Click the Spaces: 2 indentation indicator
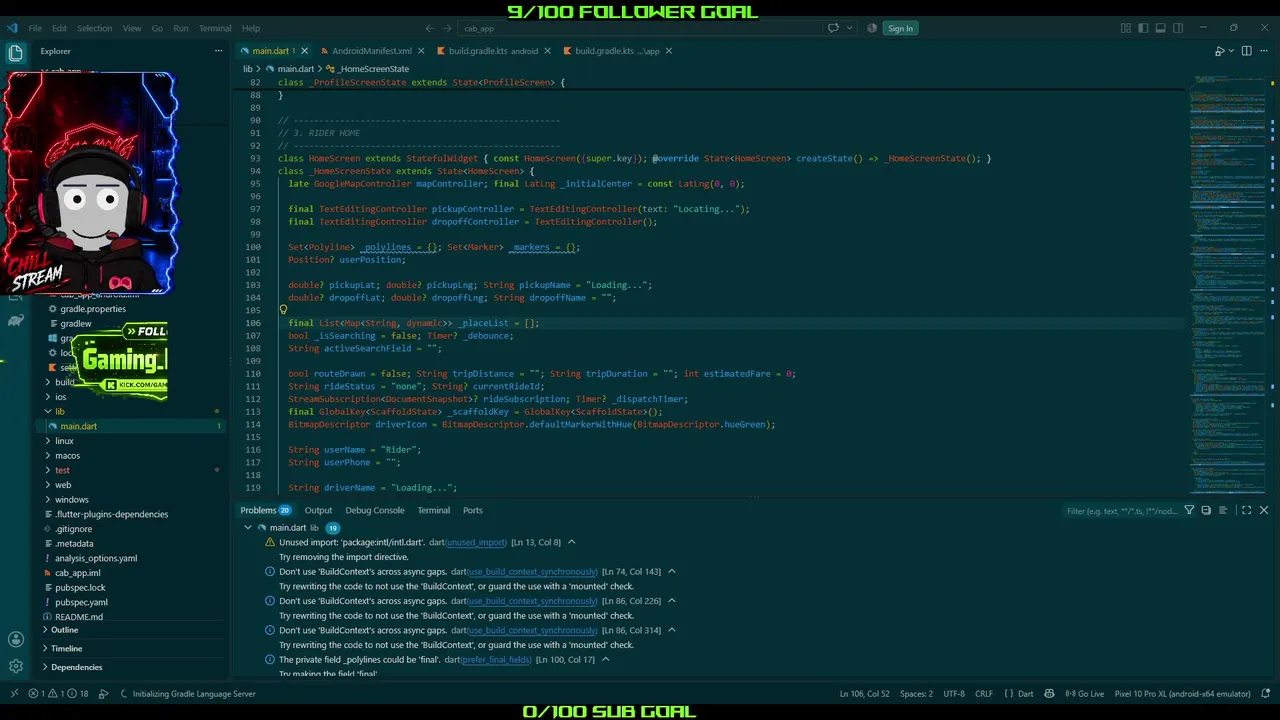1280x720 pixels. (x=916, y=693)
